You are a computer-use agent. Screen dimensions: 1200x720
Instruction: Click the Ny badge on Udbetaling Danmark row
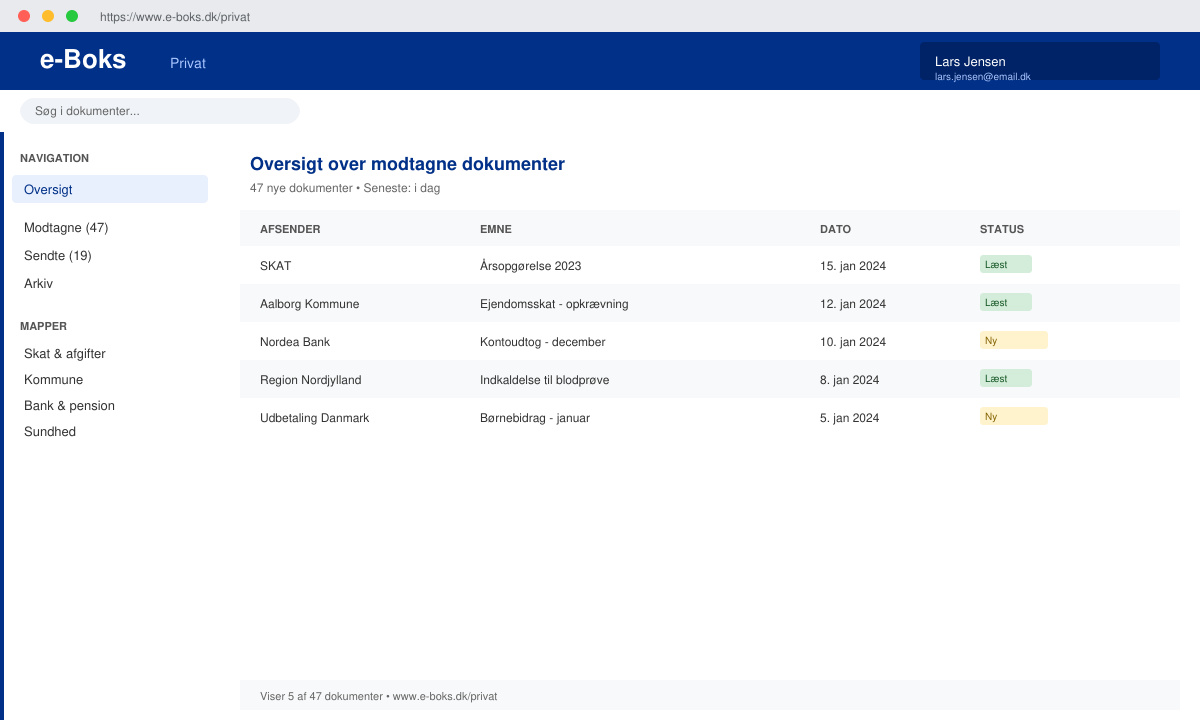(x=1014, y=416)
